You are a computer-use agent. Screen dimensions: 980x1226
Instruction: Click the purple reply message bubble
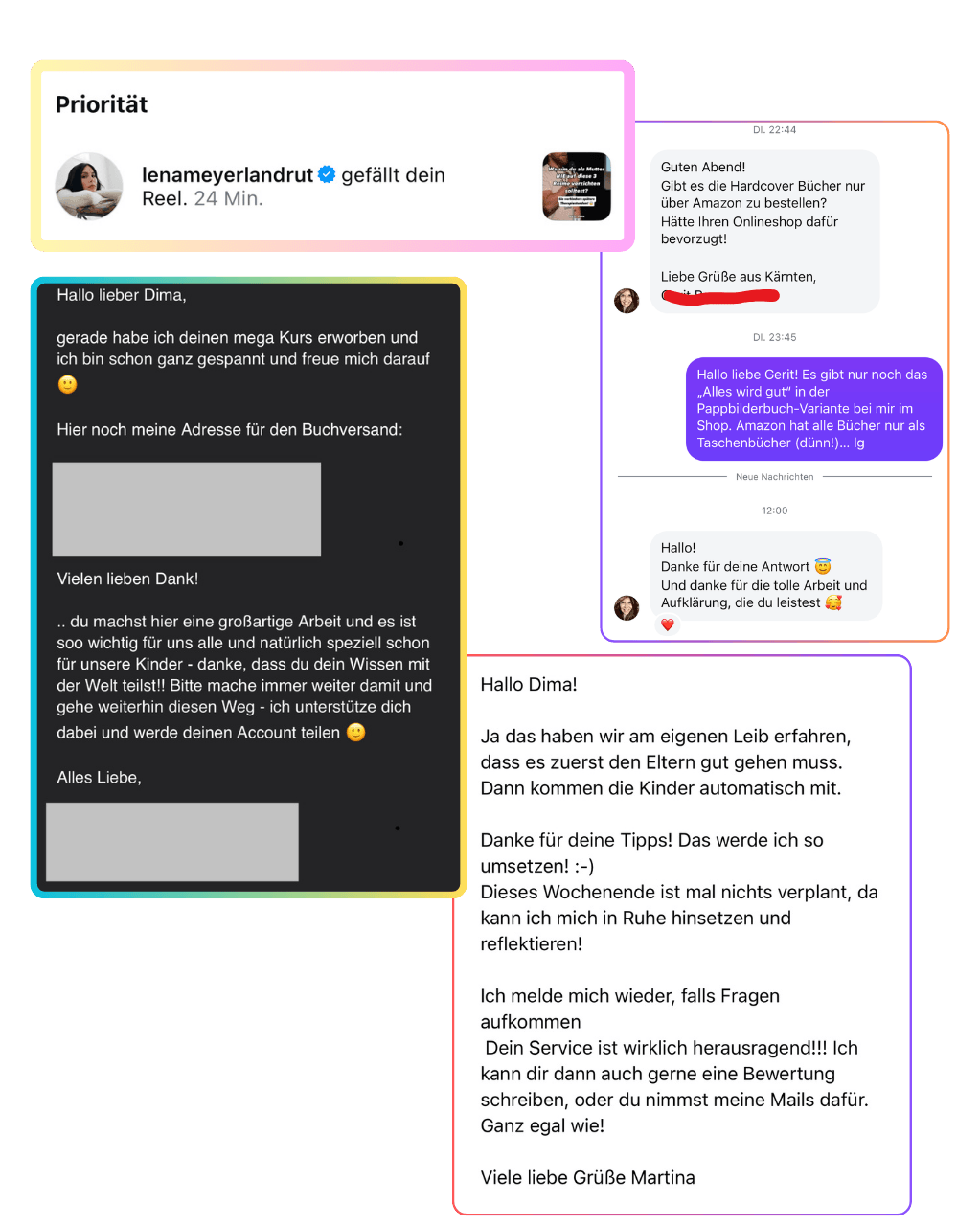pos(814,409)
